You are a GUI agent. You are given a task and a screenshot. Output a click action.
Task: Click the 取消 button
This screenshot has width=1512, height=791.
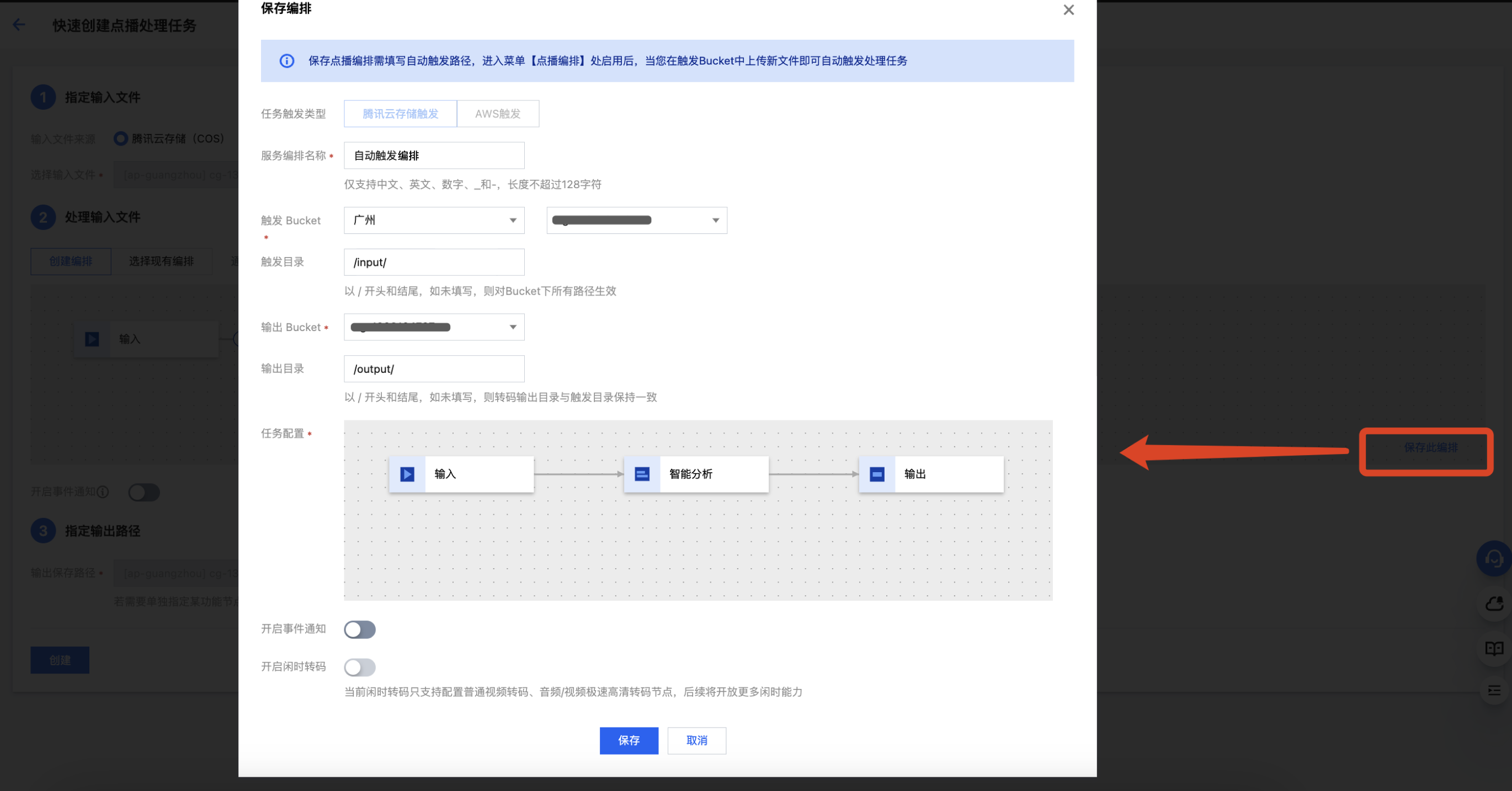point(697,741)
